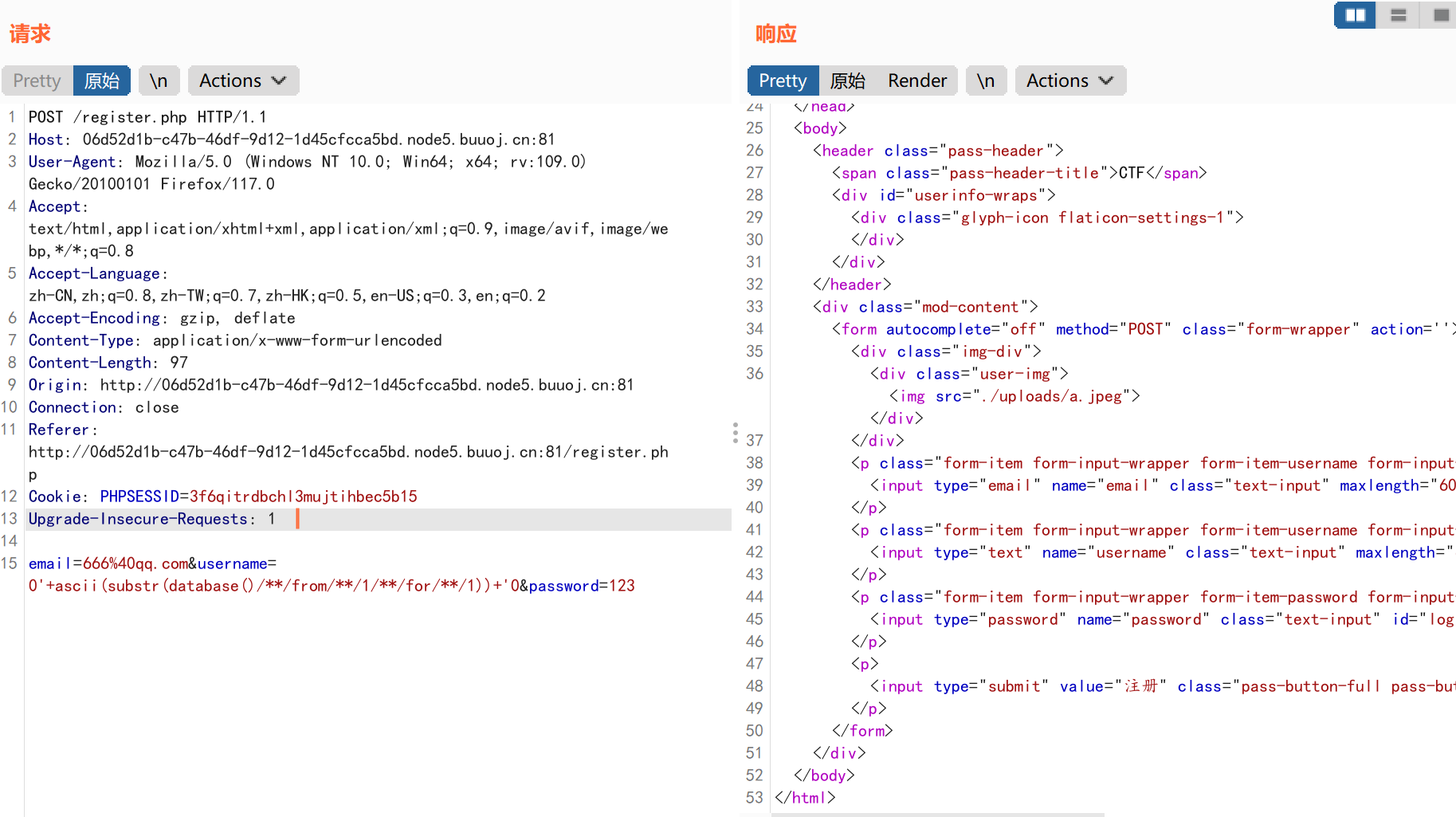Click the pane divider drag handle dots
The height and width of the screenshot is (817, 1456).
coord(735,433)
